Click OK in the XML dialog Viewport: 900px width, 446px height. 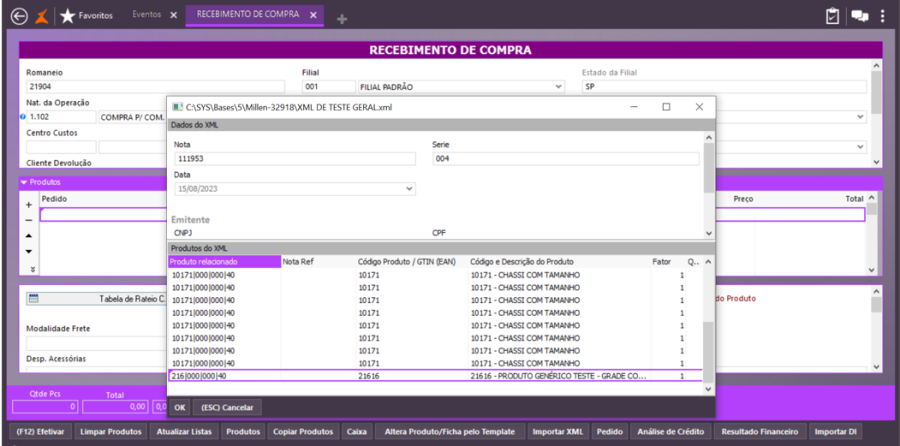179,408
